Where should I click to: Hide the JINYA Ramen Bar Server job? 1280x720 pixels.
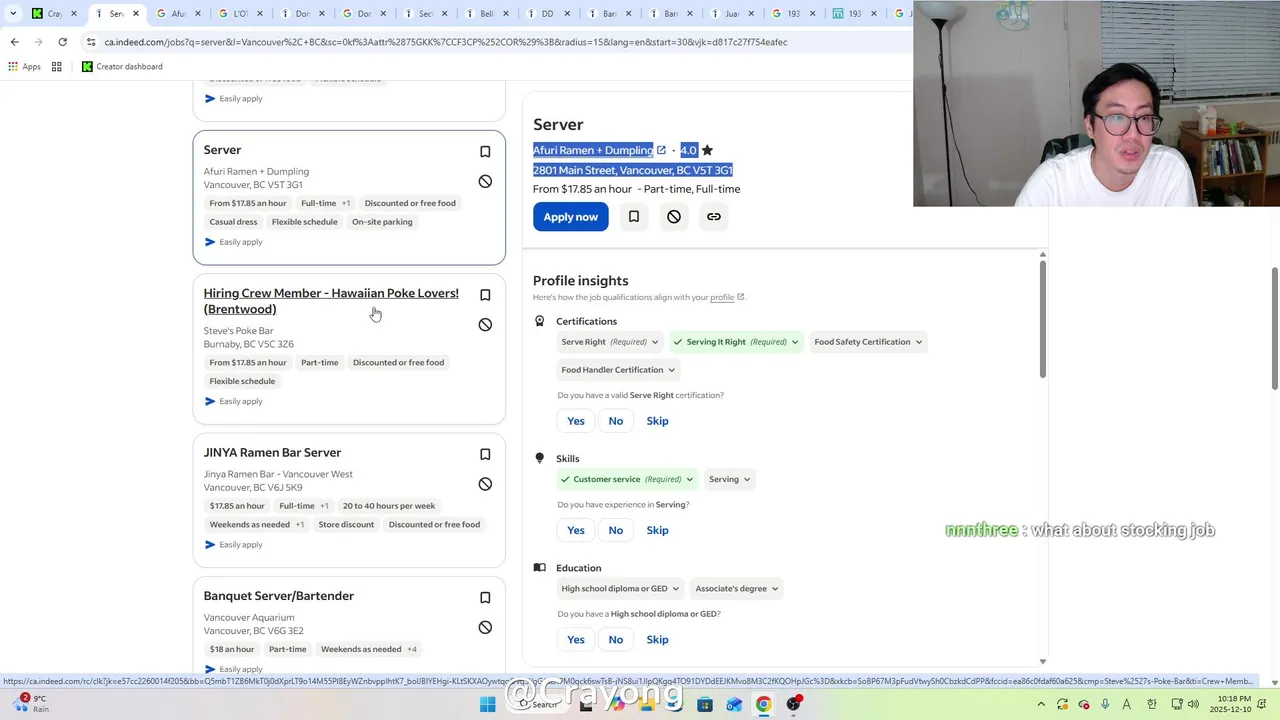click(x=485, y=484)
